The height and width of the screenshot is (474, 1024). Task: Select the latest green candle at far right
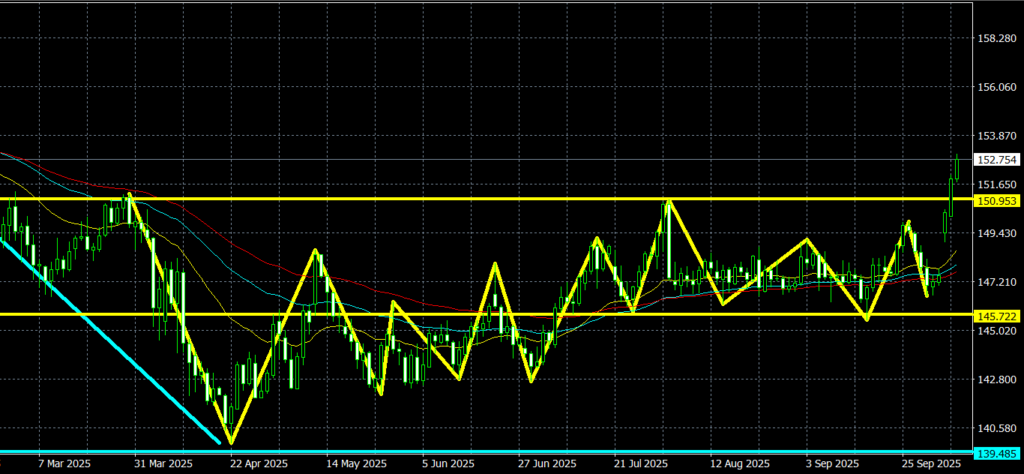[x=957, y=167]
